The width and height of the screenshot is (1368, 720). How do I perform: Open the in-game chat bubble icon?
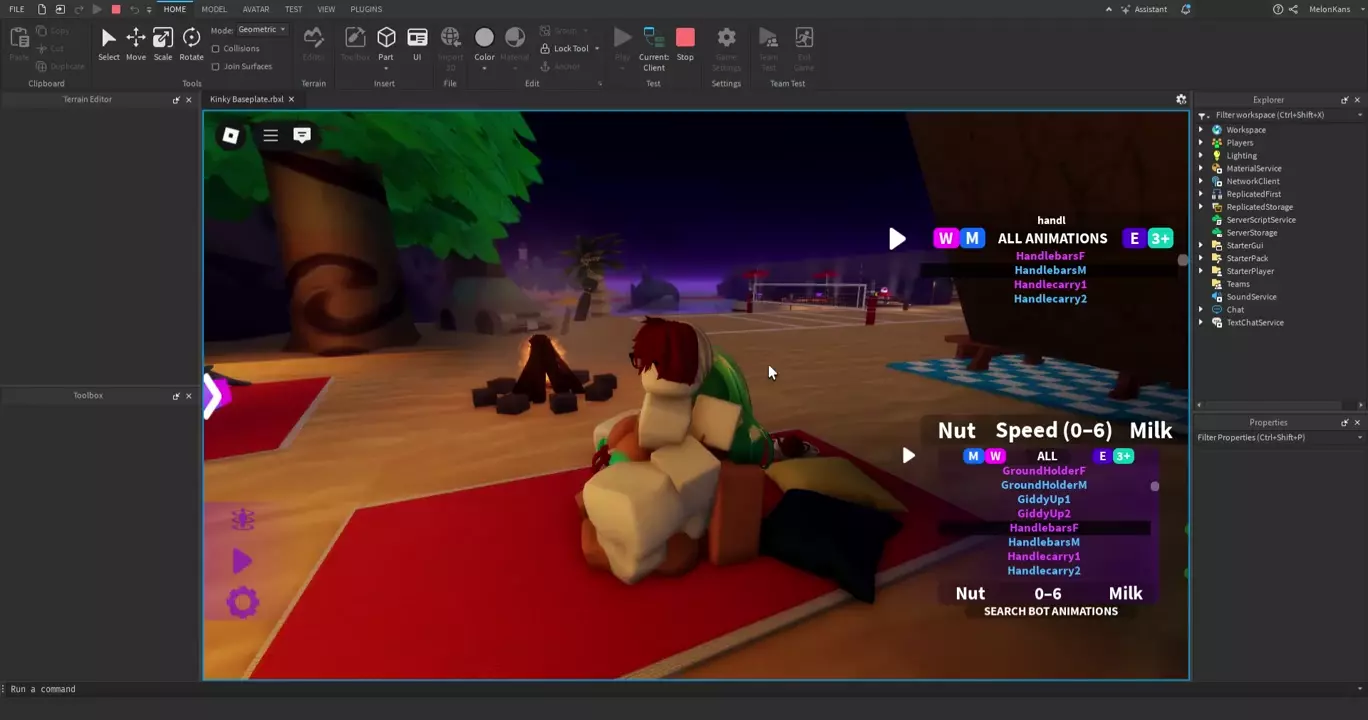coord(302,135)
